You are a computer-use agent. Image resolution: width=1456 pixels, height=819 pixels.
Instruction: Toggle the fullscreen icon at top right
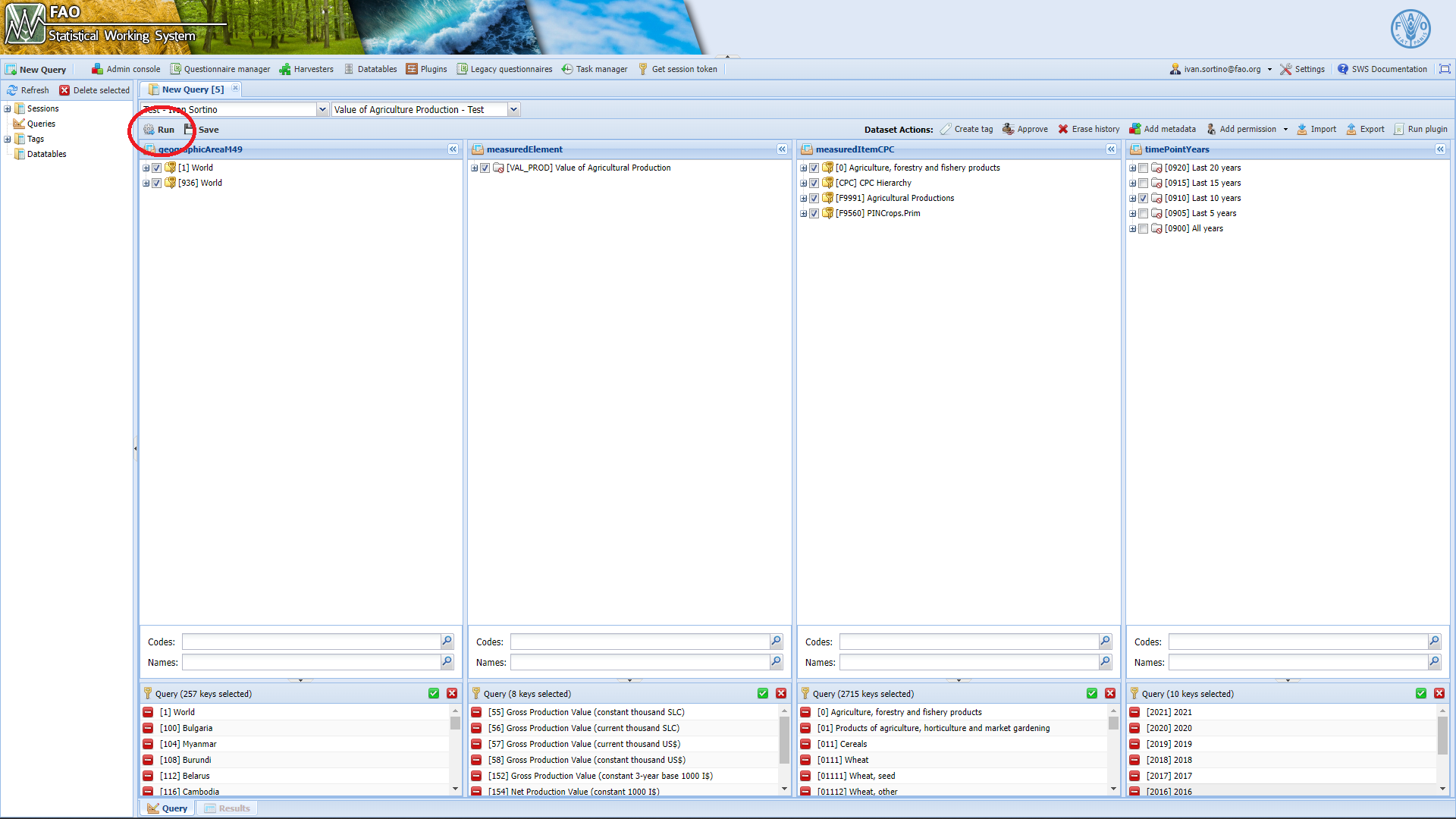click(x=1445, y=69)
